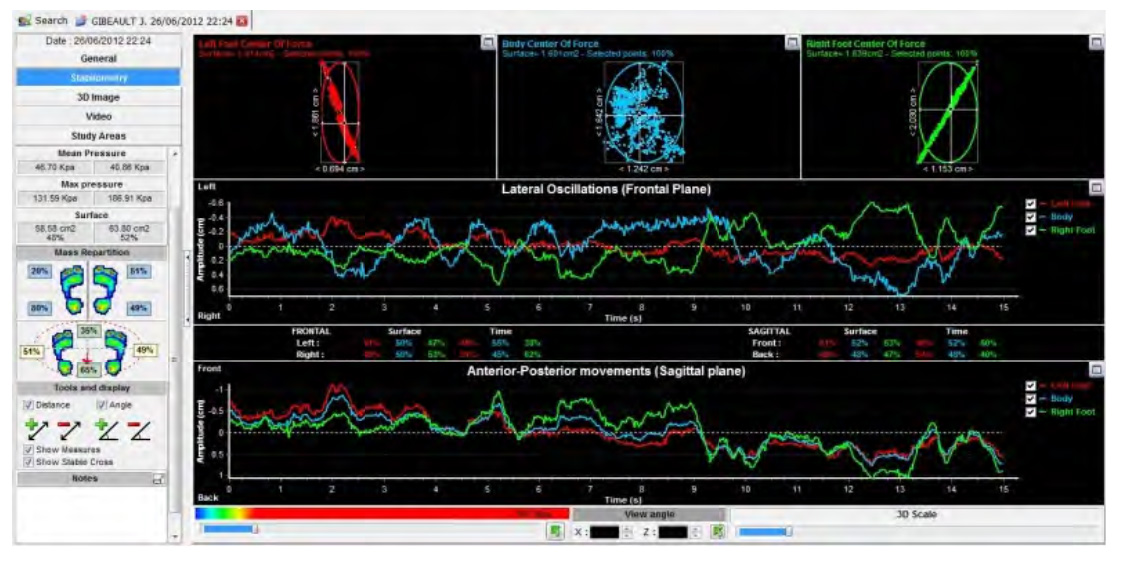
Task: Click the View angle button
Action: click(x=649, y=514)
